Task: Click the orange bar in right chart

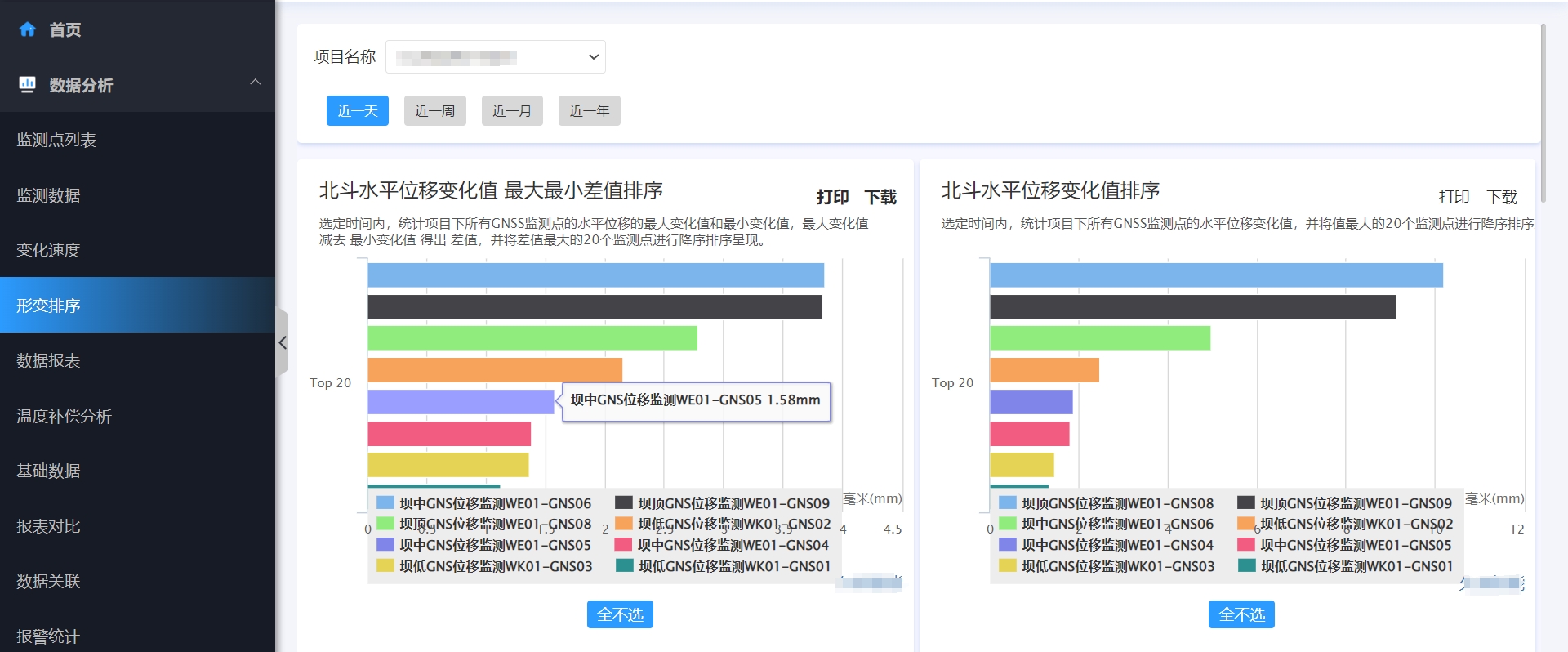Action: point(1045,370)
